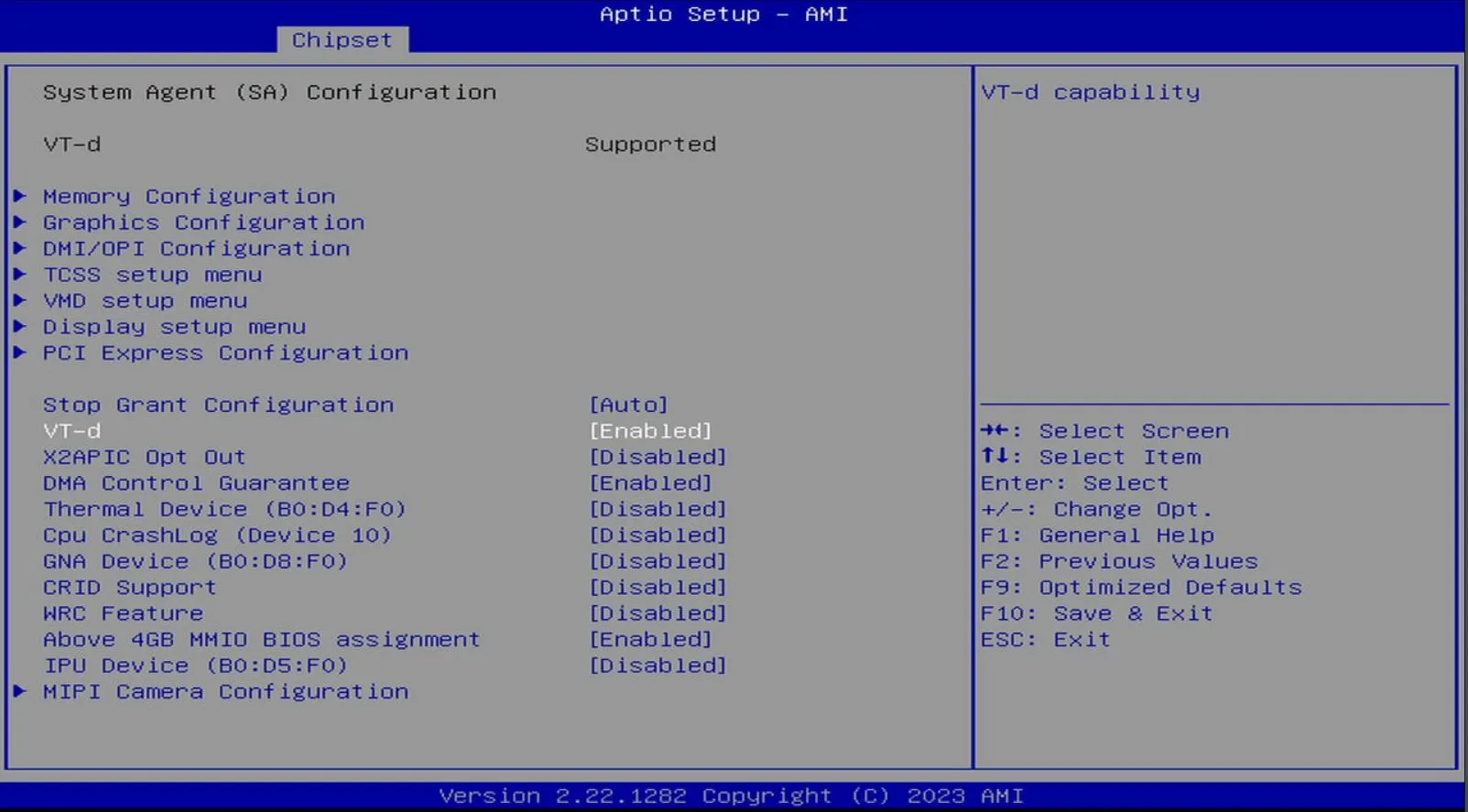Toggle DMA Control Guarantee Enabled value

pyautogui.click(x=650, y=483)
